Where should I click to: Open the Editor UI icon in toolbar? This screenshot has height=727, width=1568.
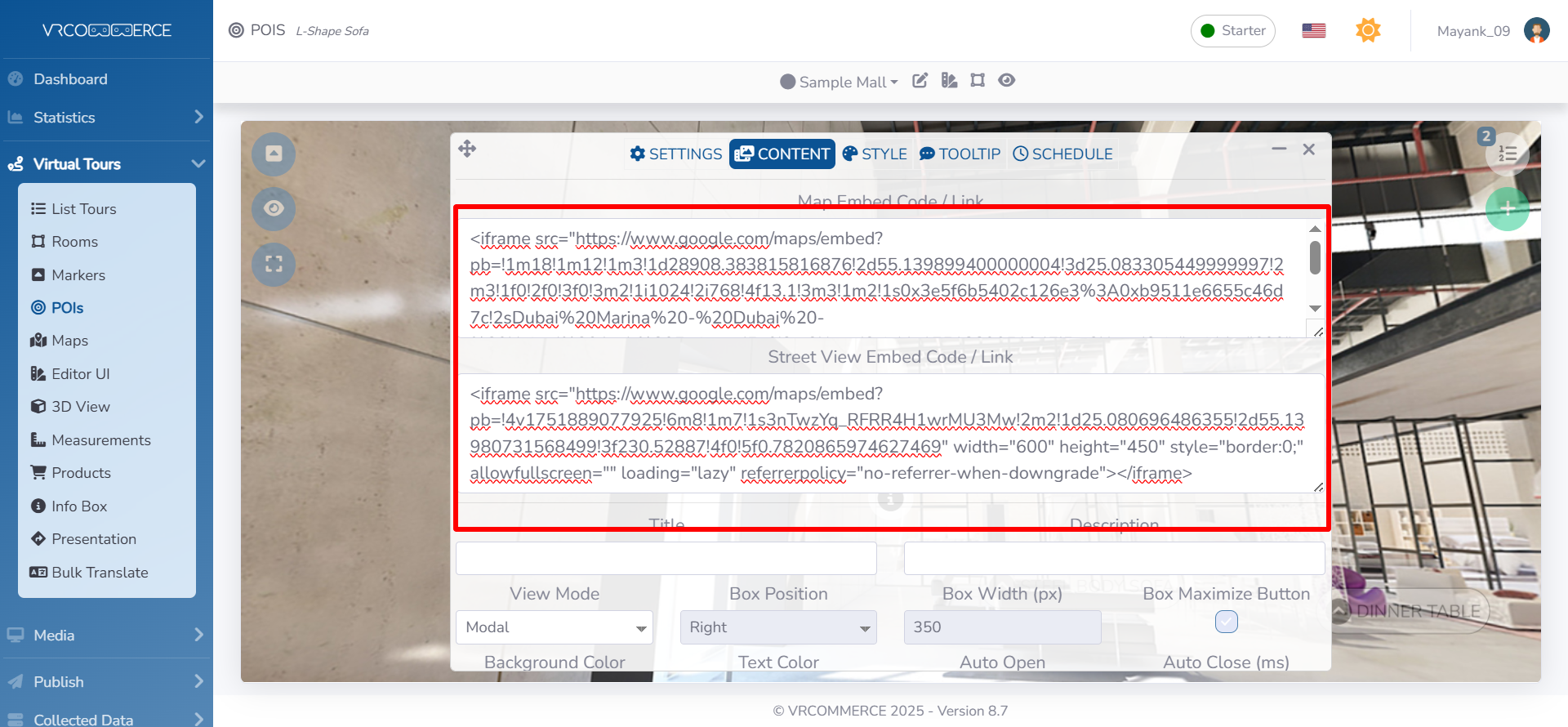coord(949,81)
